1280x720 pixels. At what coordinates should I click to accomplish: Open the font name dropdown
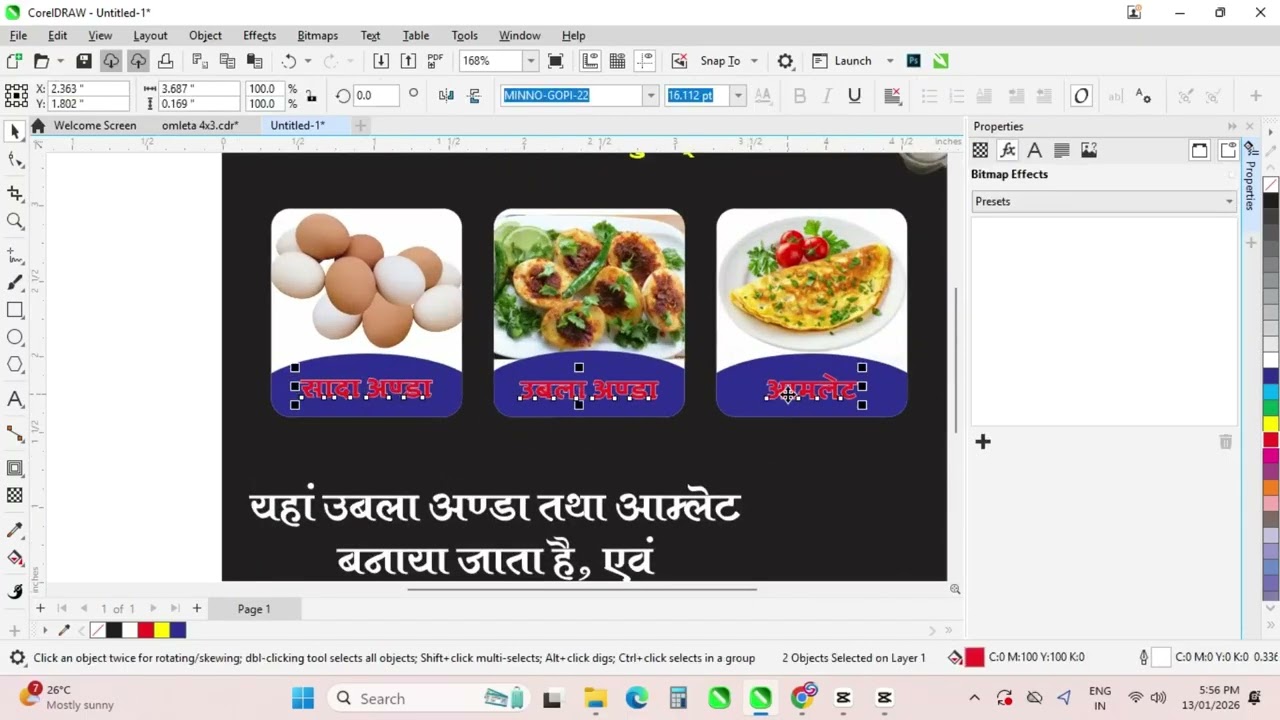[x=650, y=96]
